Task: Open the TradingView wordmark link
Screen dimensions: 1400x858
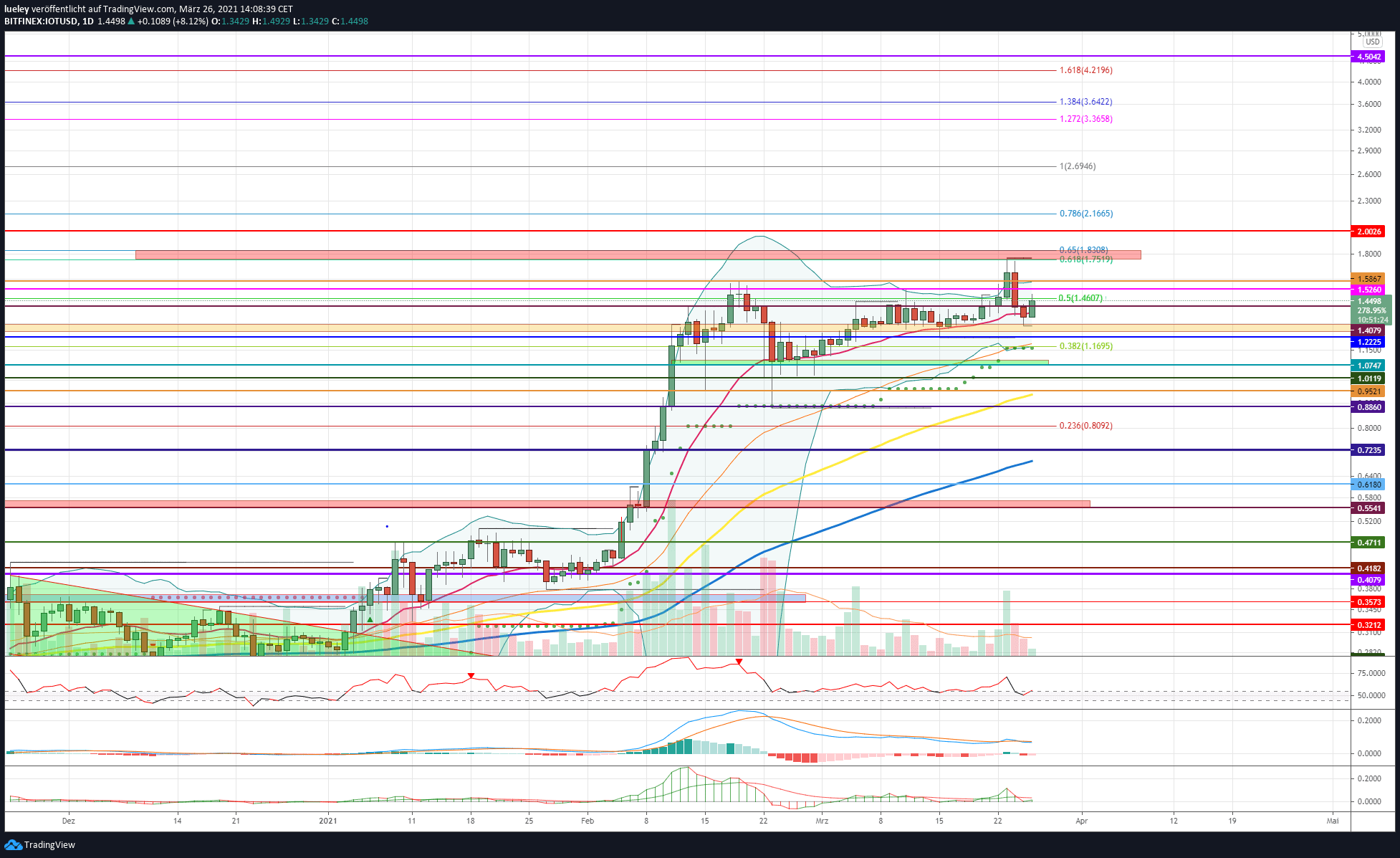Action: [x=49, y=844]
